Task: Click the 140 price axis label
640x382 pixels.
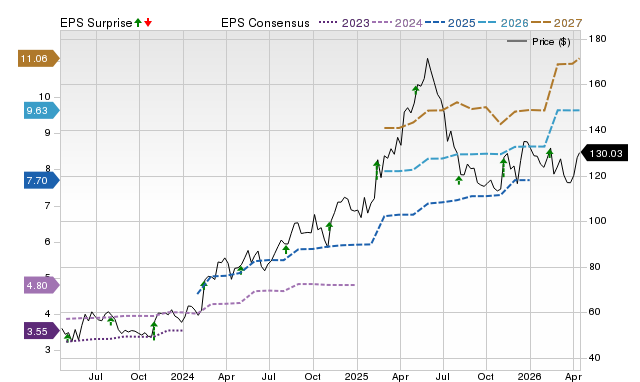Action: pos(597,130)
